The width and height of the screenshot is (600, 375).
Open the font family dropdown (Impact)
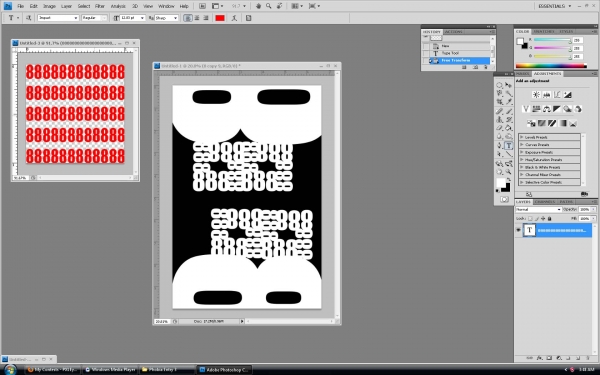(76, 18)
